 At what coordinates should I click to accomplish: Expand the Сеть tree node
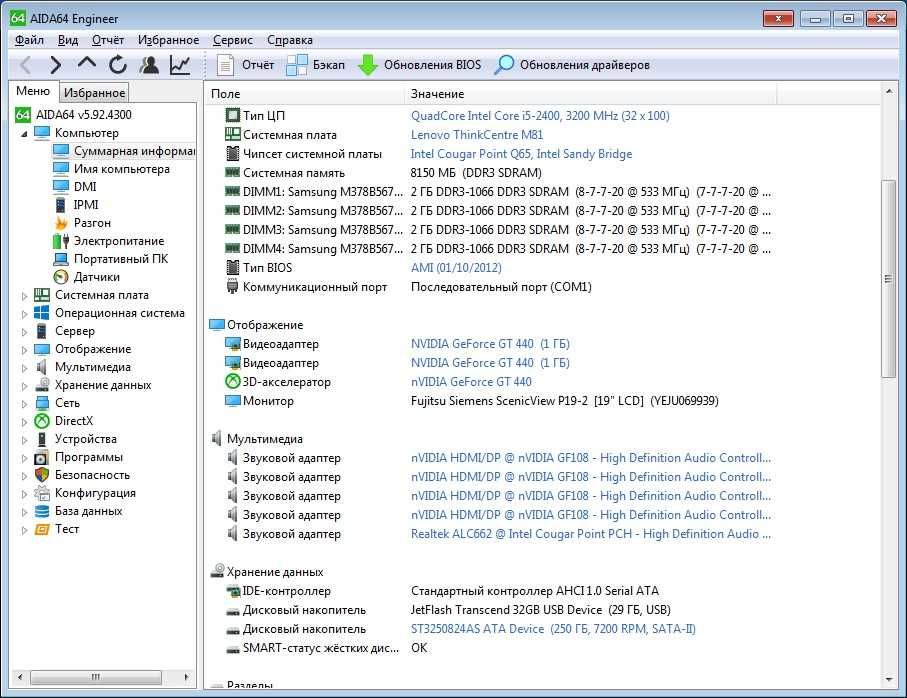(x=24, y=404)
